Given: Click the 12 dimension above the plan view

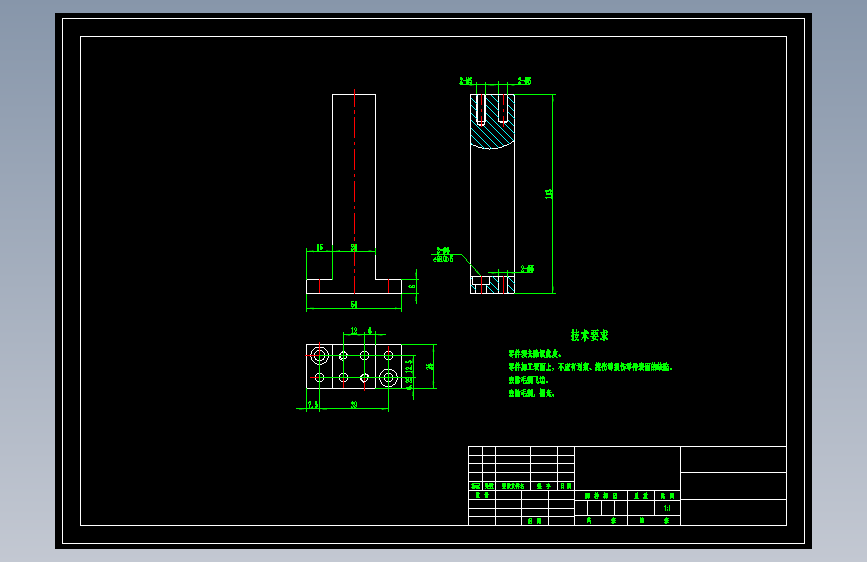Looking at the screenshot, I should (354, 330).
